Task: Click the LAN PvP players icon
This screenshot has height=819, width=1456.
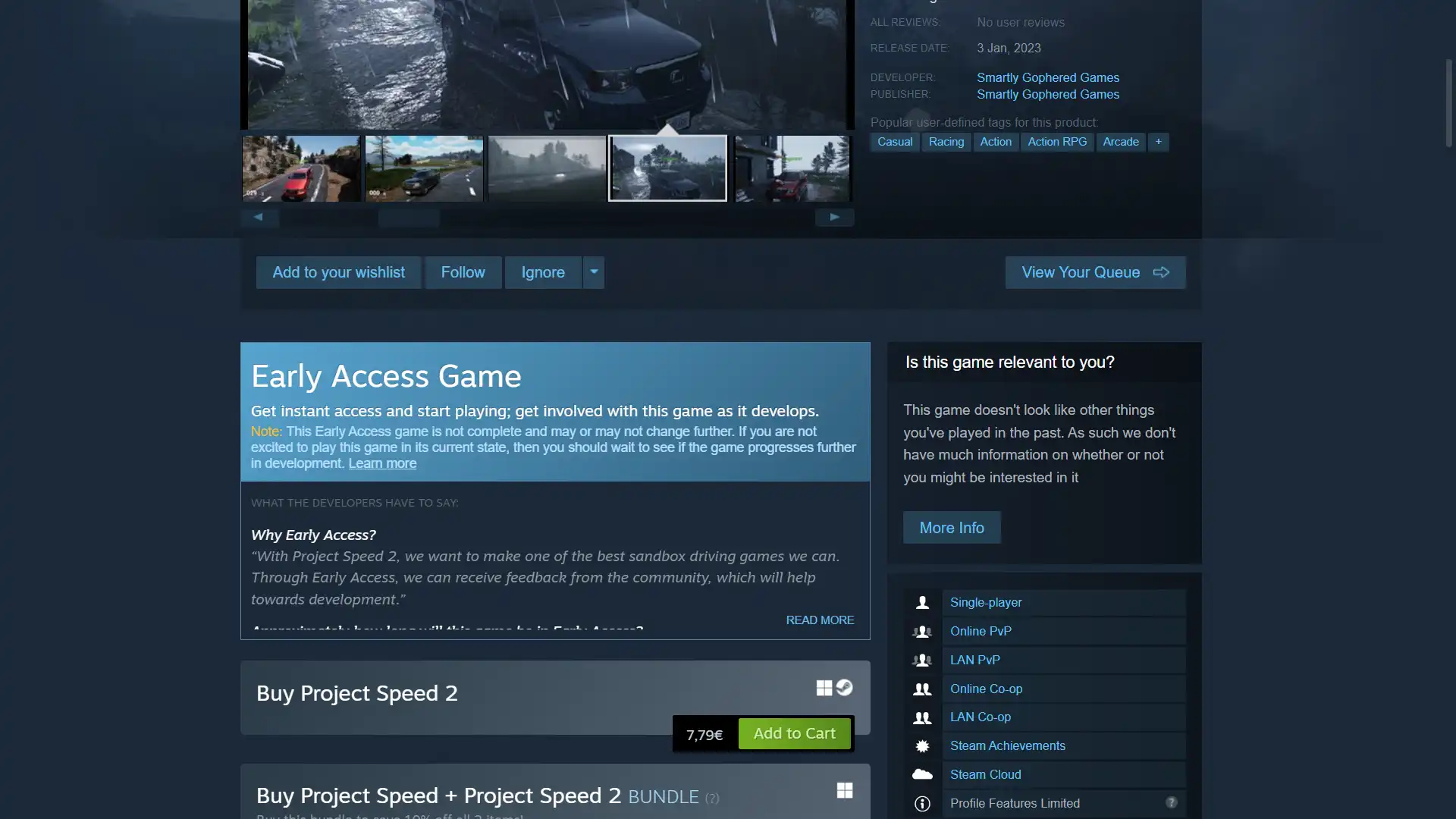Action: [922, 661]
